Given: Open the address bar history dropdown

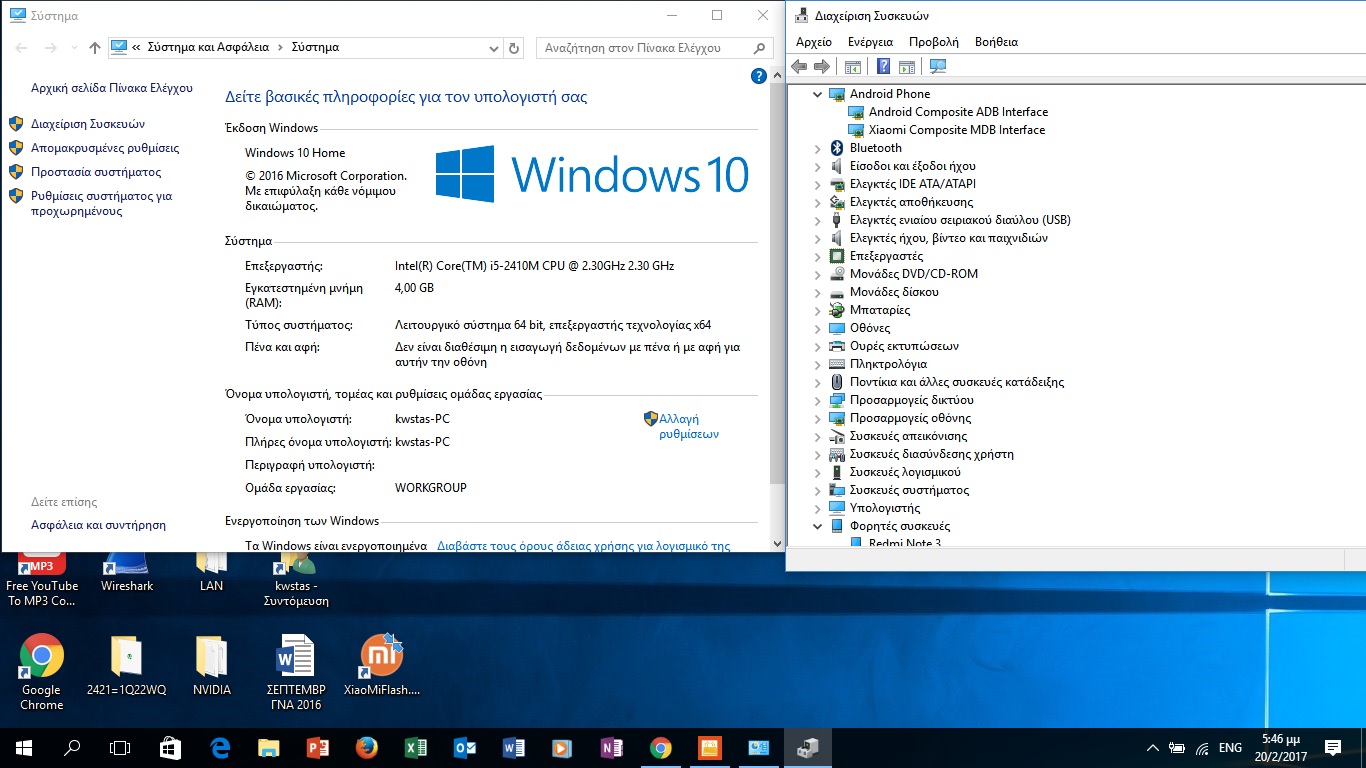Looking at the screenshot, I should (x=493, y=48).
